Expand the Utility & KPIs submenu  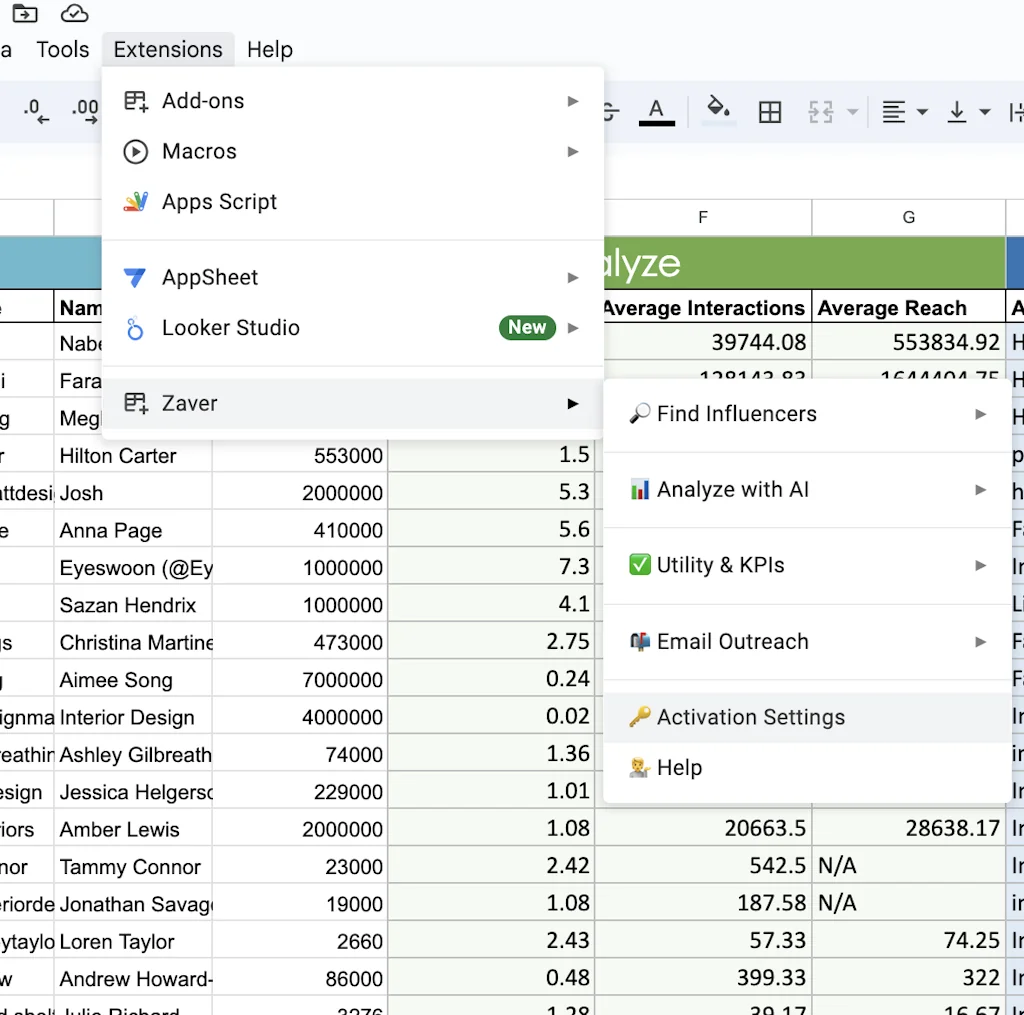coord(980,565)
